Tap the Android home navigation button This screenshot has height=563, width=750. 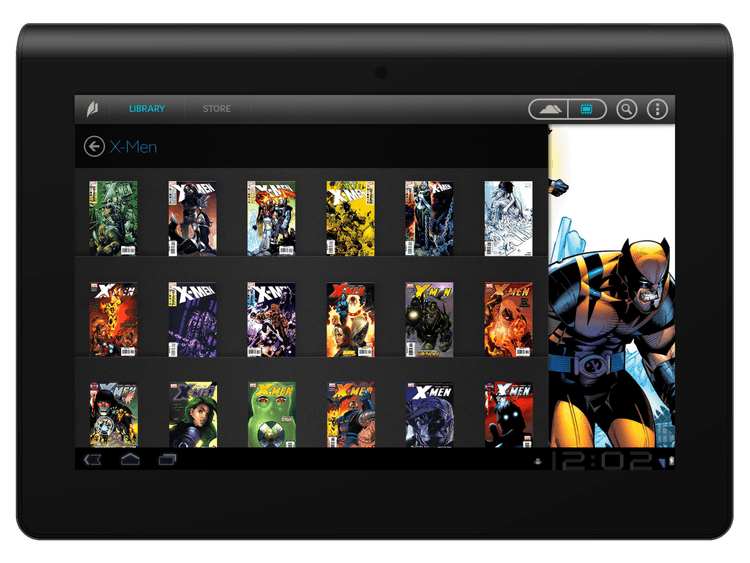pos(130,460)
